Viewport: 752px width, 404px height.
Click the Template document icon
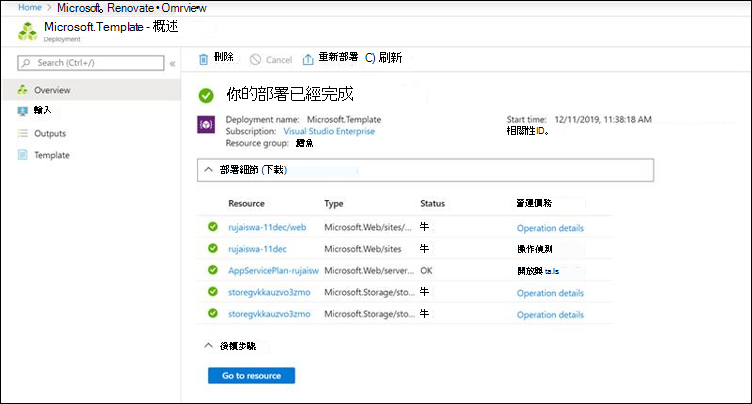click(23, 155)
